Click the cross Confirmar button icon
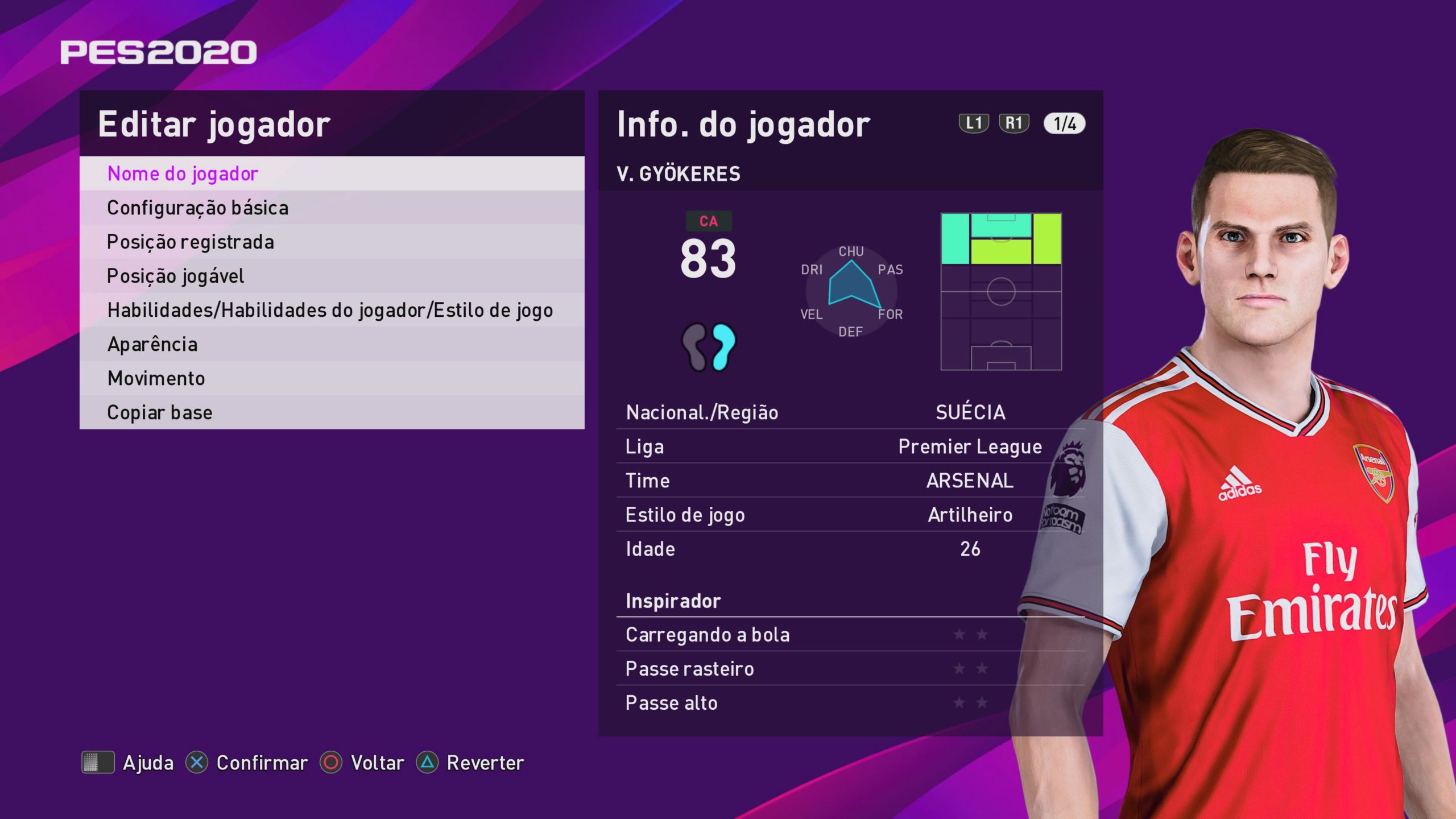 pyautogui.click(x=197, y=762)
